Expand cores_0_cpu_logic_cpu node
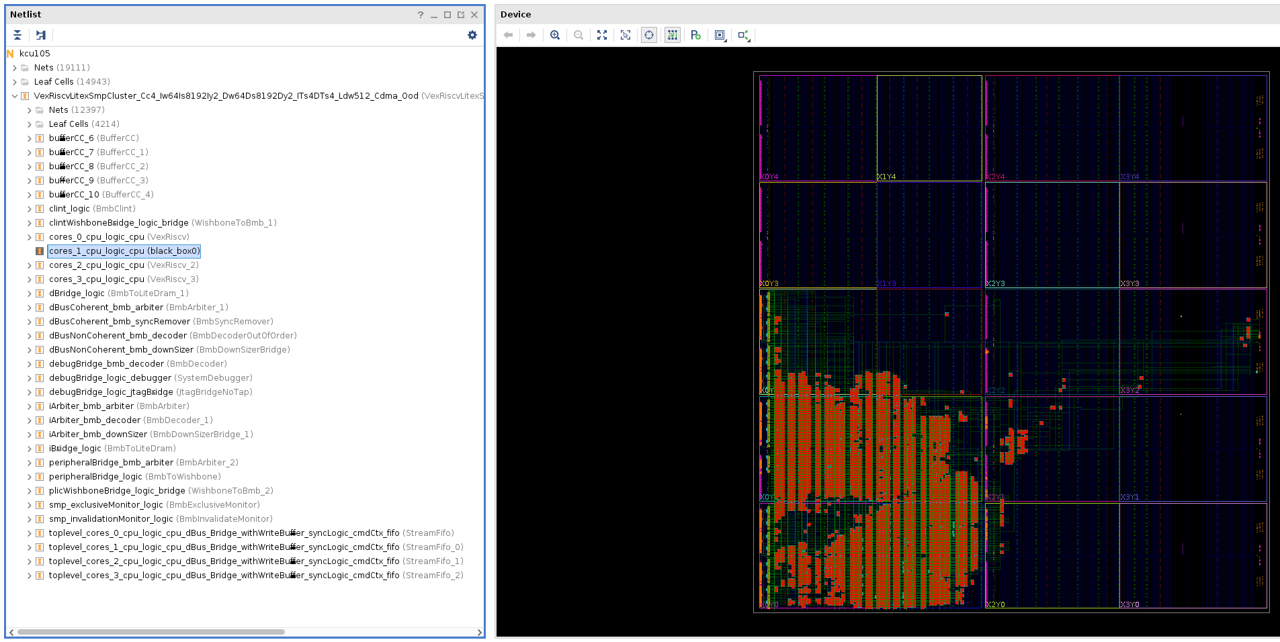Screen dimensions: 1280x642 (x=29, y=237)
